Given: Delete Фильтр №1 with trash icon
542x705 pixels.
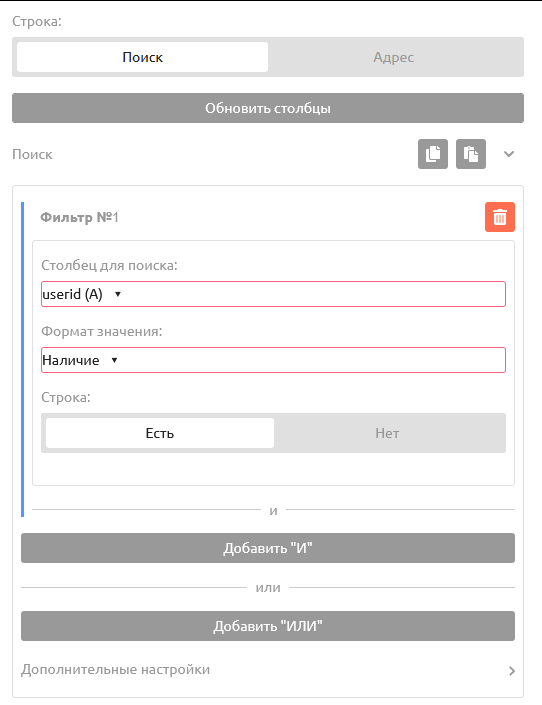Looking at the screenshot, I should [x=500, y=217].
